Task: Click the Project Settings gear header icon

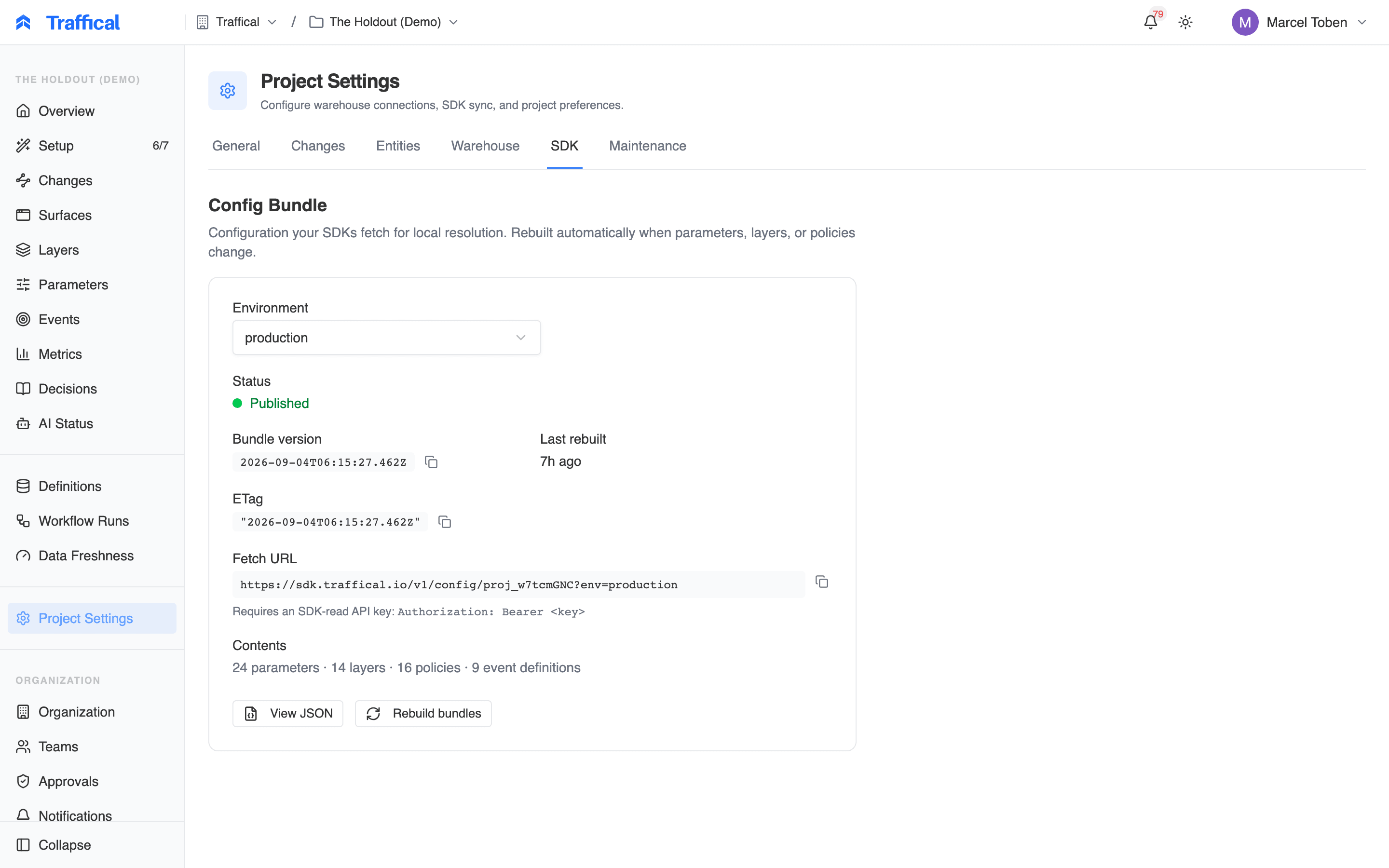Action: pyautogui.click(x=227, y=91)
